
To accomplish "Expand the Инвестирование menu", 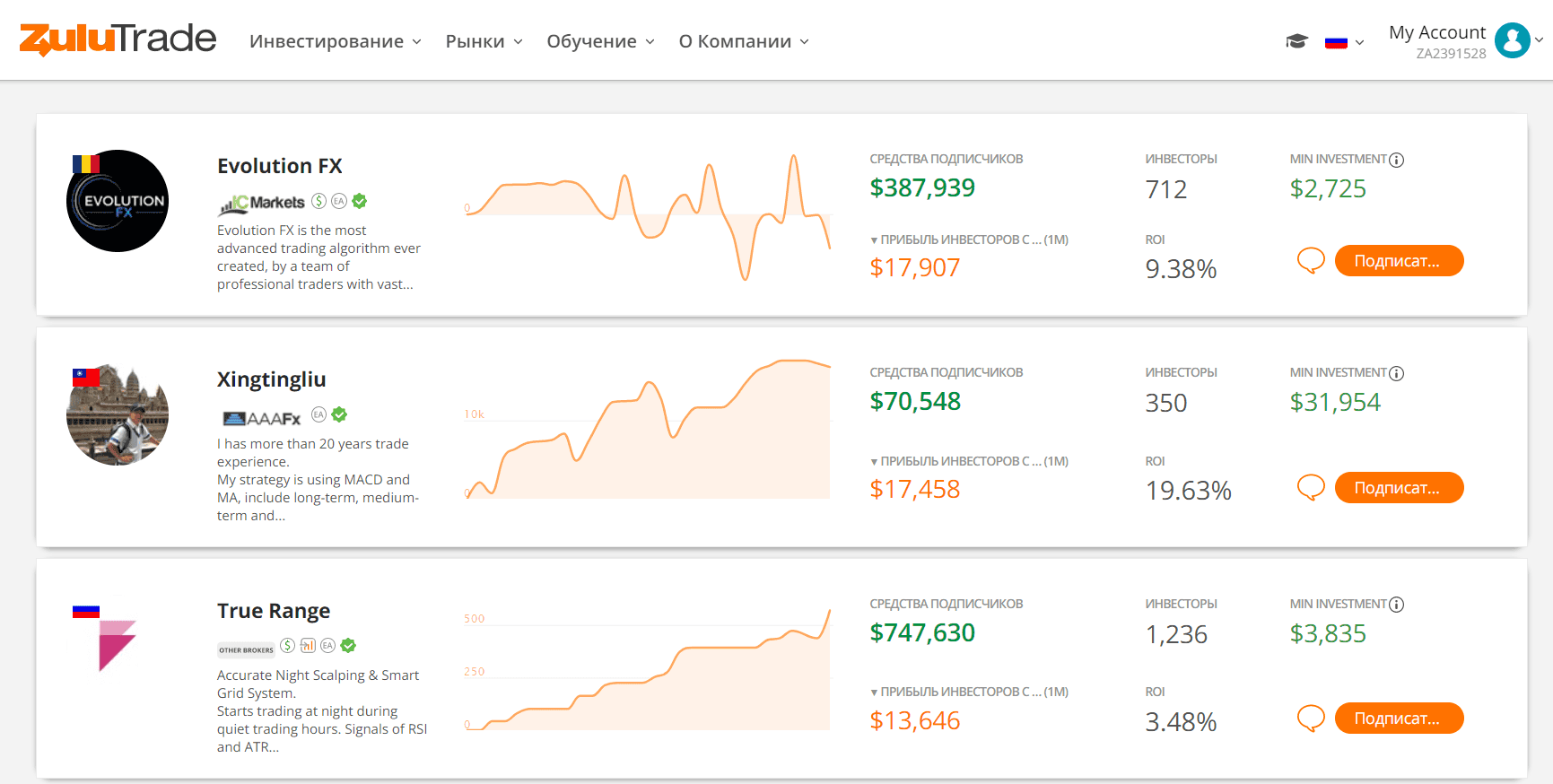I will [336, 41].
